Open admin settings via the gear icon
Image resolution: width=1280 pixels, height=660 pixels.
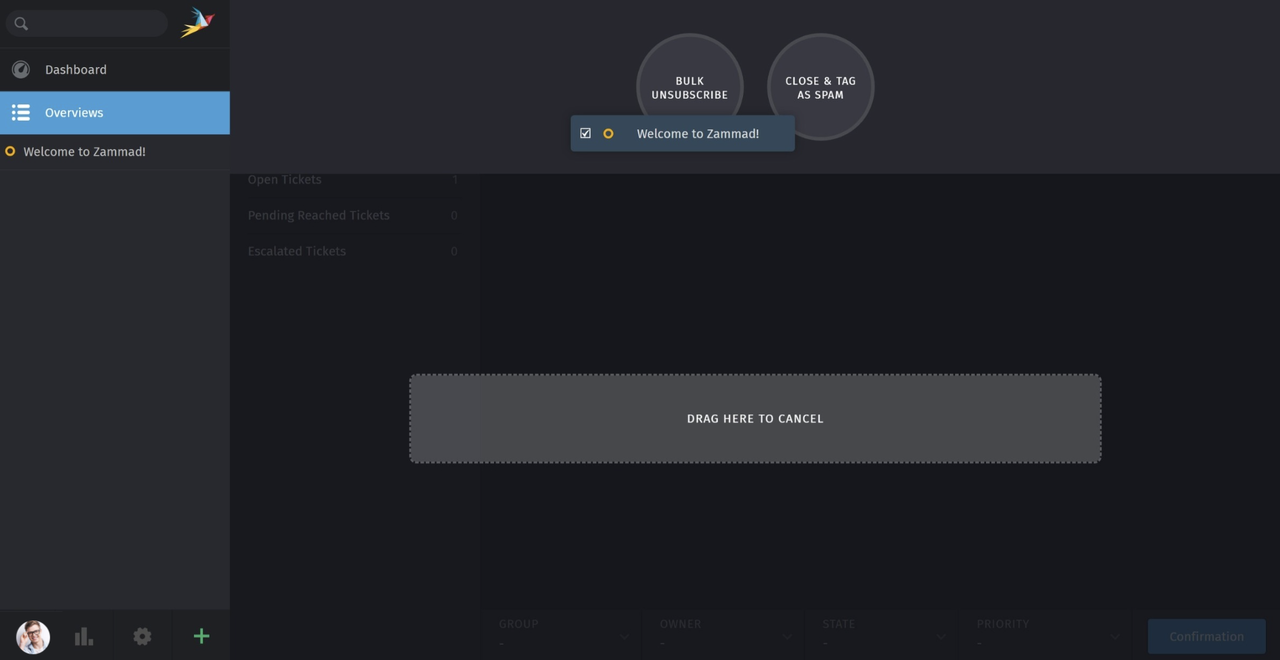point(142,636)
